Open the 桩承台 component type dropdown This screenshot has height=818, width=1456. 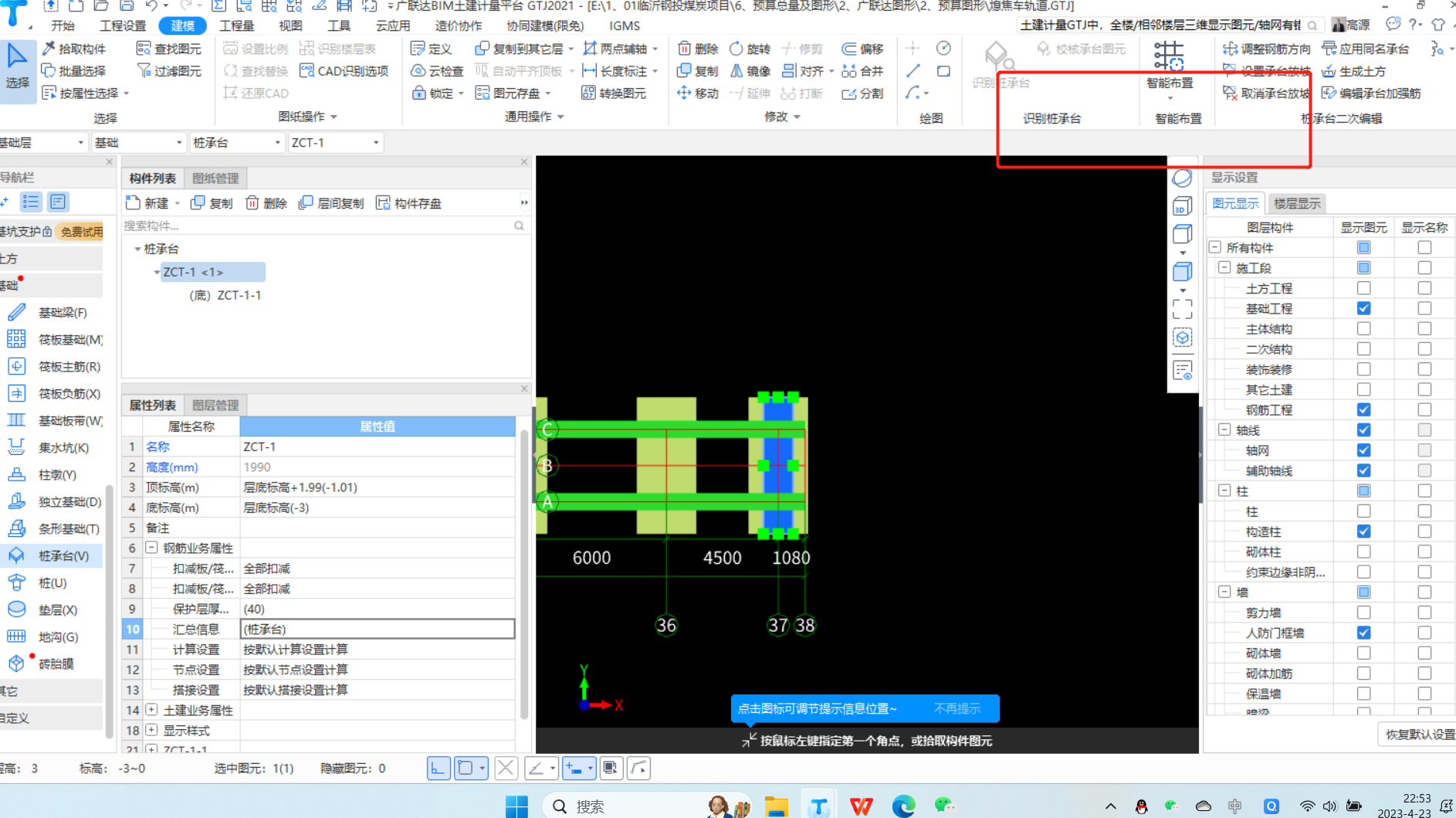pyautogui.click(x=237, y=143)
